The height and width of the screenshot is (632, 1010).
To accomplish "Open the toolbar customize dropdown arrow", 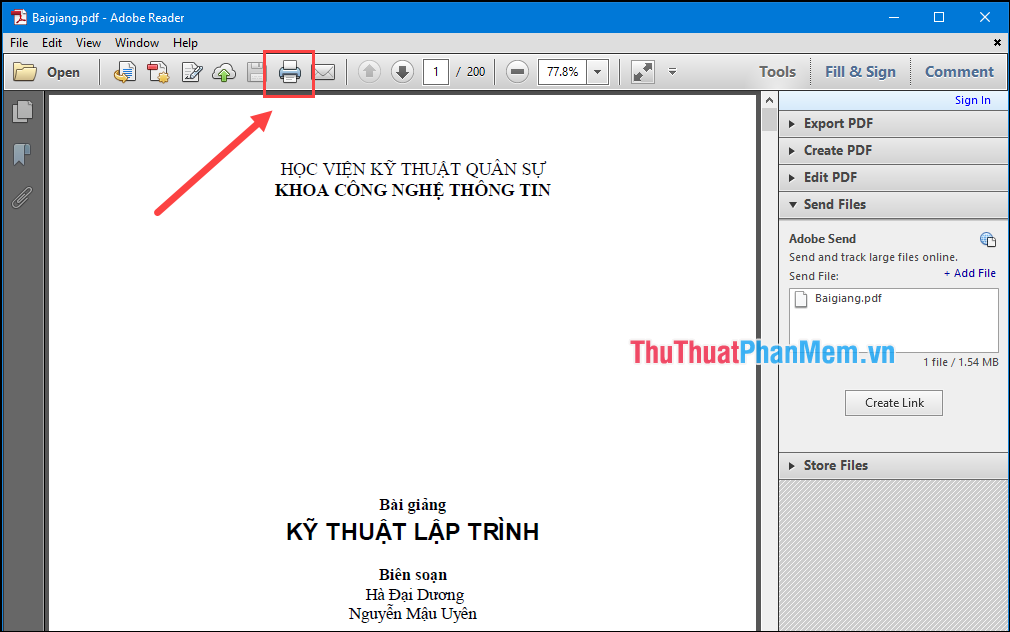I will click(672, 72).
